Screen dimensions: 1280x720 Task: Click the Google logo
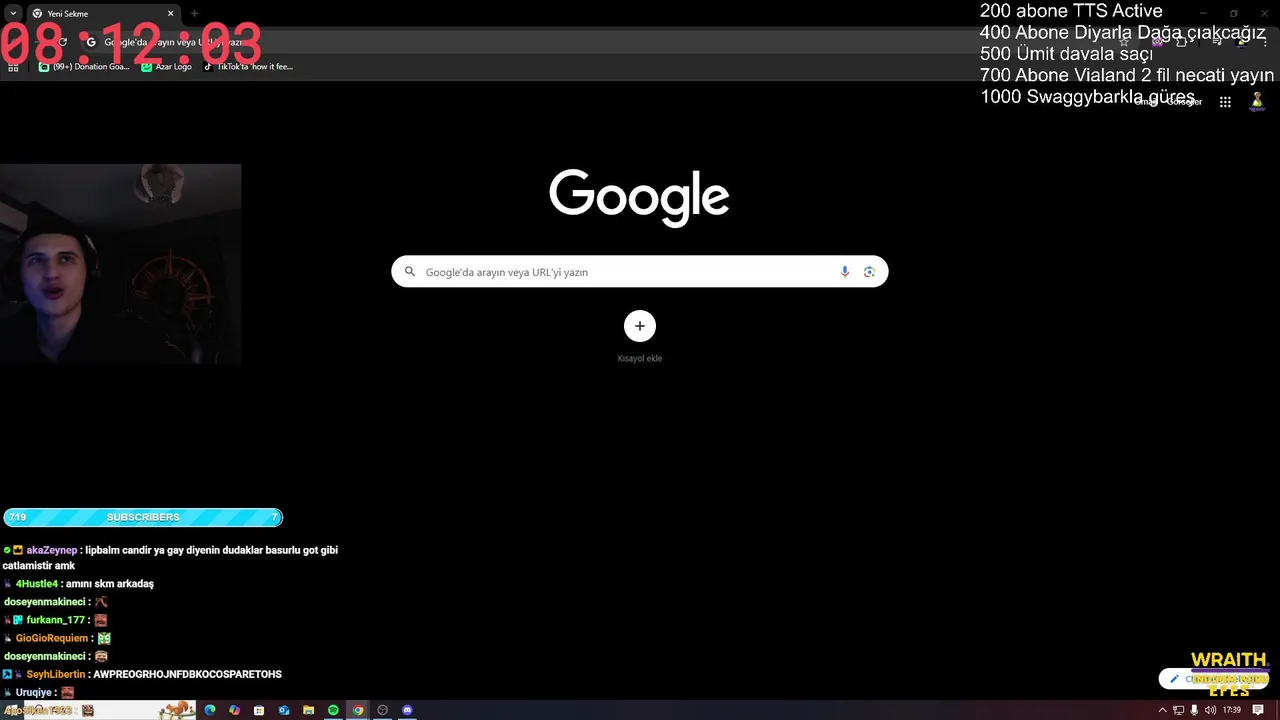click(x=639, y=197)
